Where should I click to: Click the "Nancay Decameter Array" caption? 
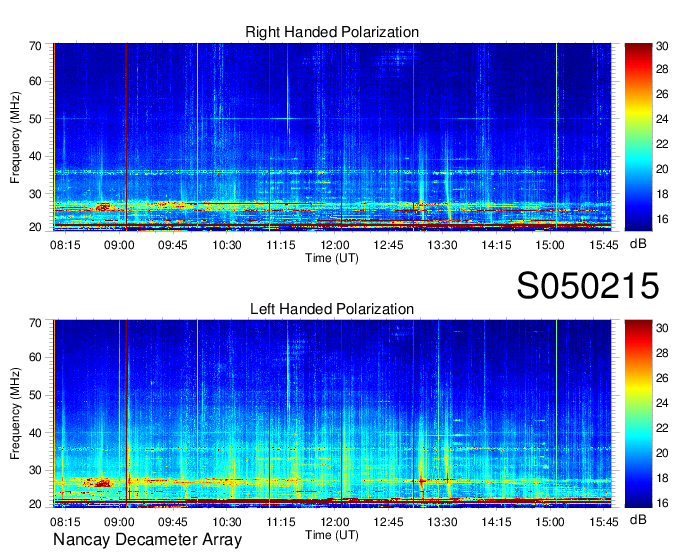click(147, 540)
